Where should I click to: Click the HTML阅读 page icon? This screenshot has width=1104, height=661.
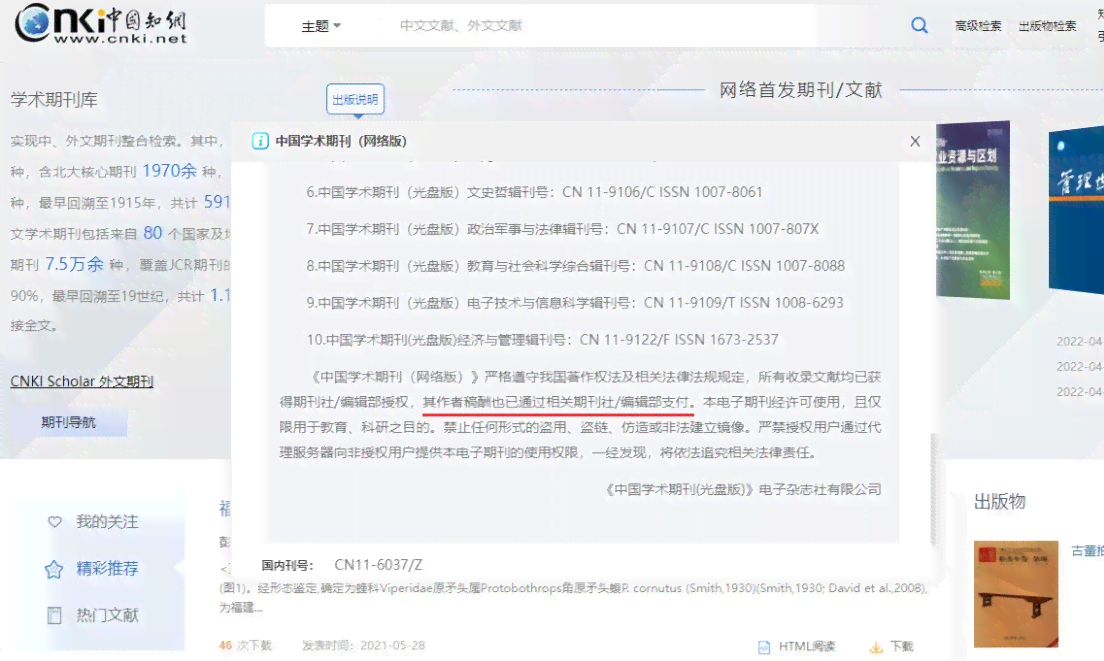click(764, 647)
